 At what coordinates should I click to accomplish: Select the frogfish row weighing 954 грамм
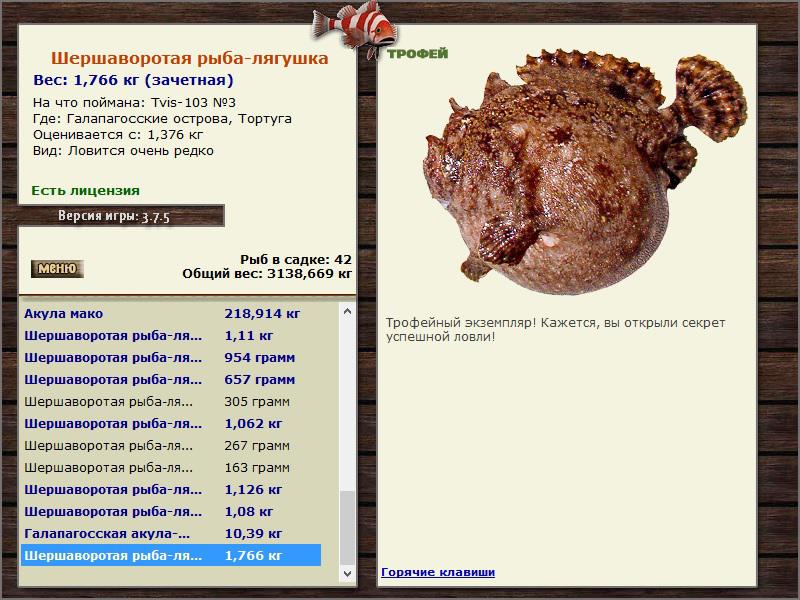[171, 357]
